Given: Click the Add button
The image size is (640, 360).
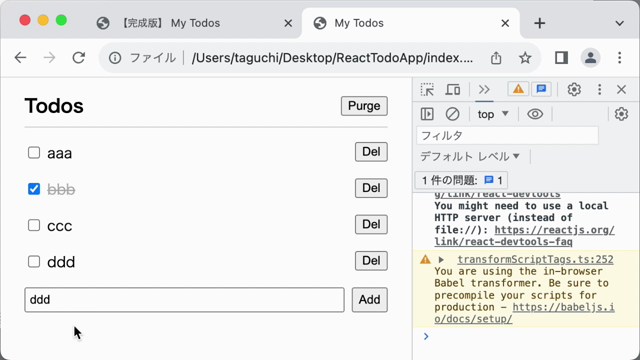Looking at the screenshot, I should tap(369, 300).
